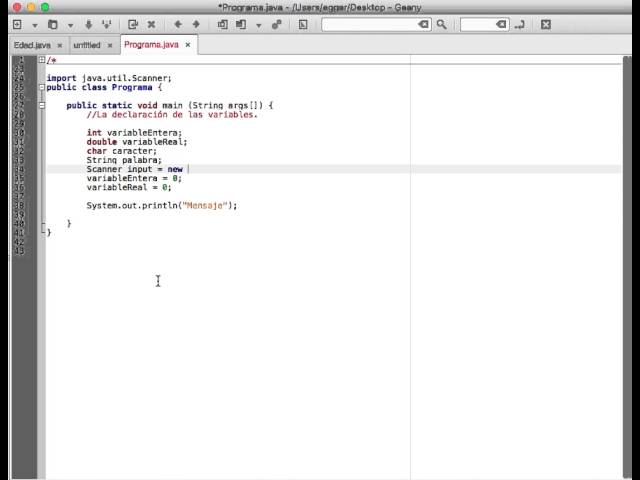Click the New file toolbar icon
The height and width of the screenshot is (480, 640).
pos(17,24)
